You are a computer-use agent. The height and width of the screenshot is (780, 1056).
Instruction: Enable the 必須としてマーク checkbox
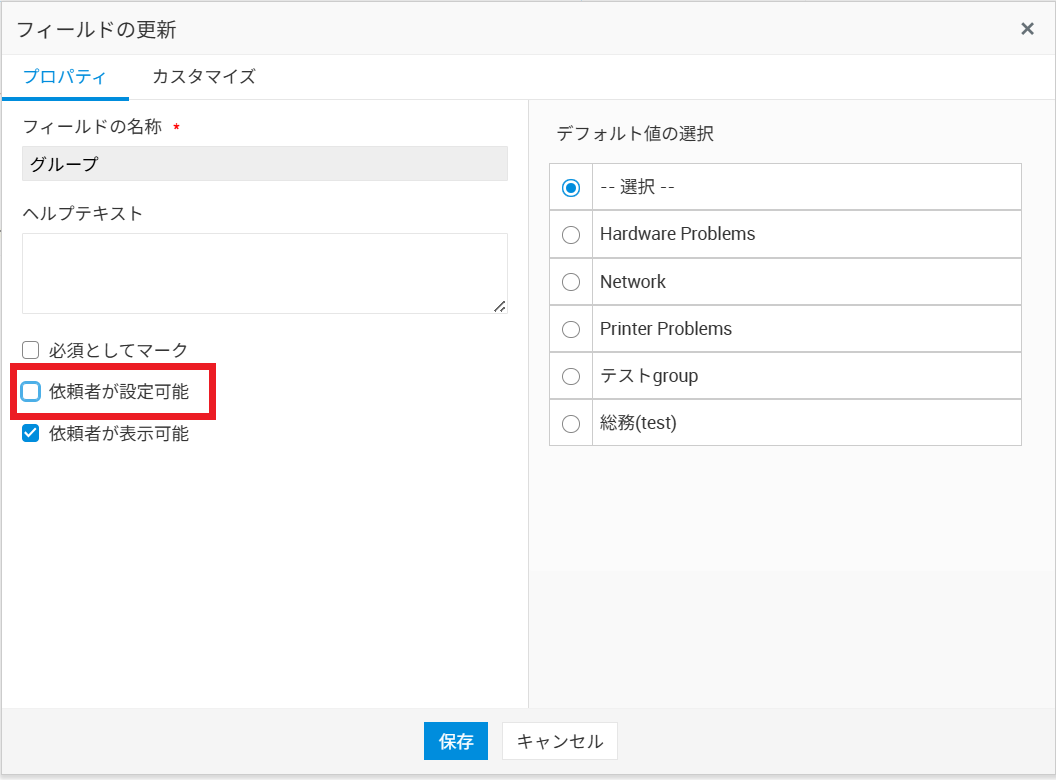pos(31,350)
